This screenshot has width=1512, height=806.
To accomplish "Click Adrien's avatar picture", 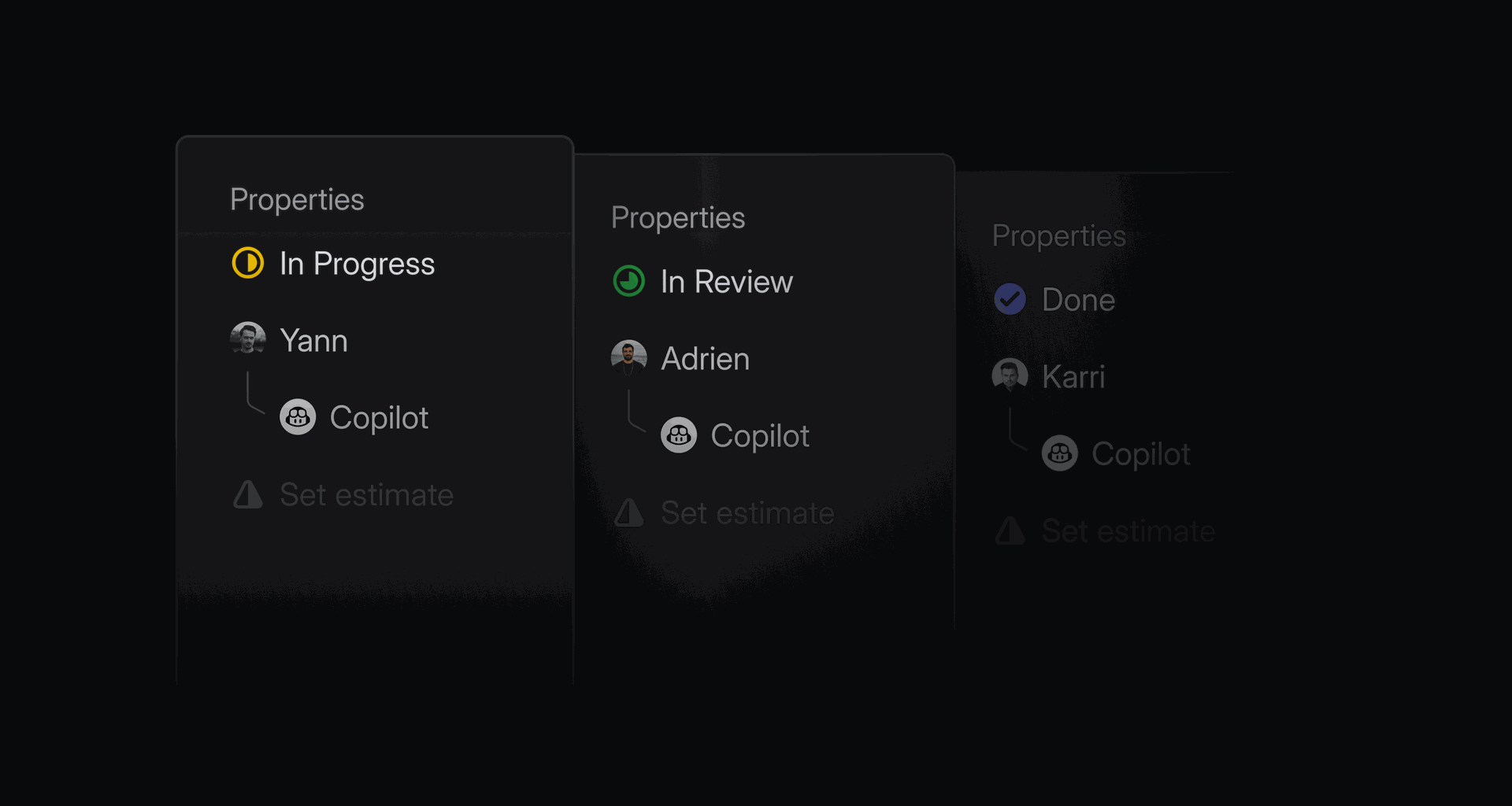I will tap(629, 357).
